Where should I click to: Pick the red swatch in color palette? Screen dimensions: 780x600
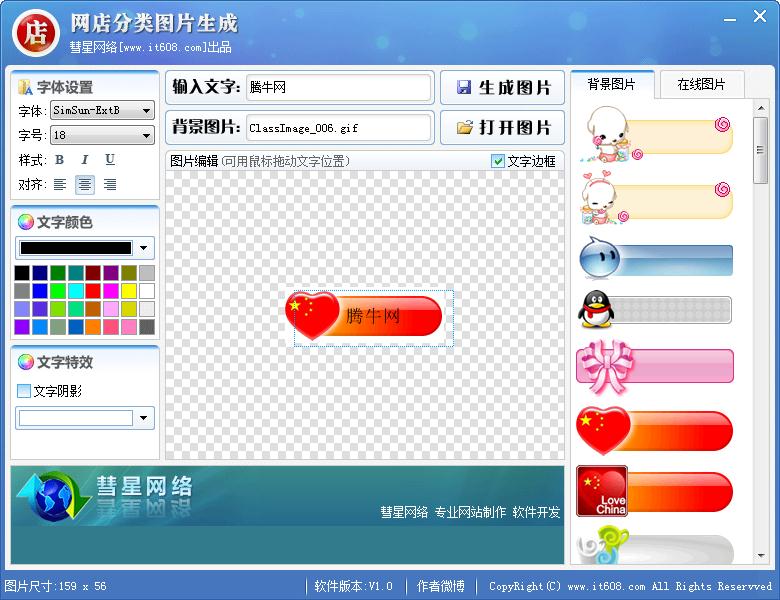93,291
